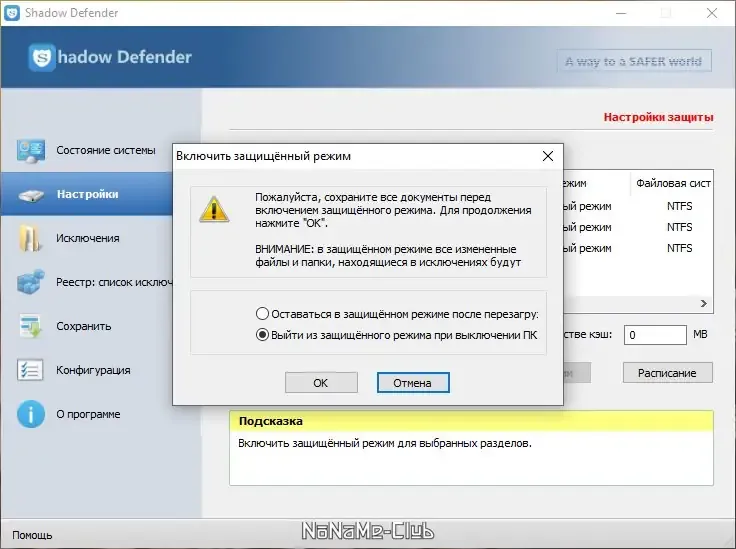Click the registry cubes icon

pos(31,282)
